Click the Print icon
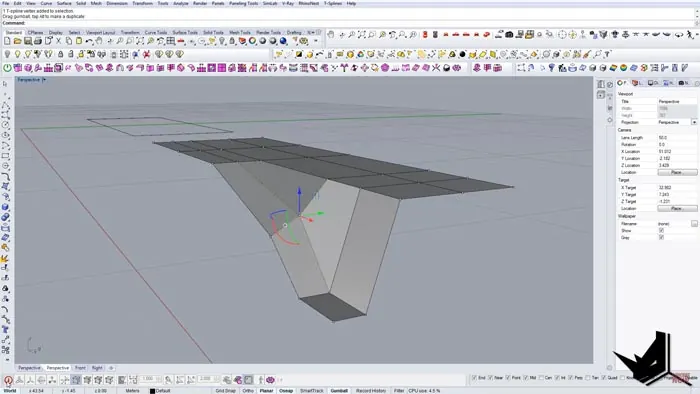This screenshot has width=700, height=394. point(38,41)
